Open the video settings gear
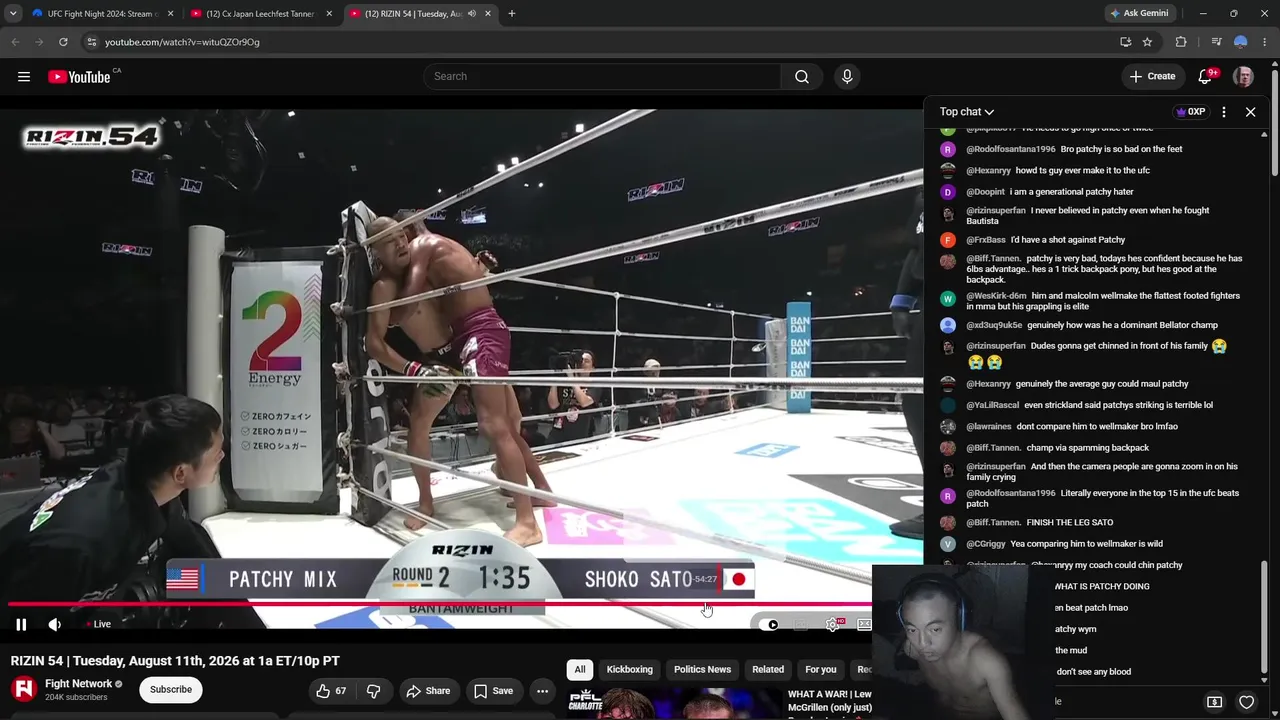 [833, 625]
